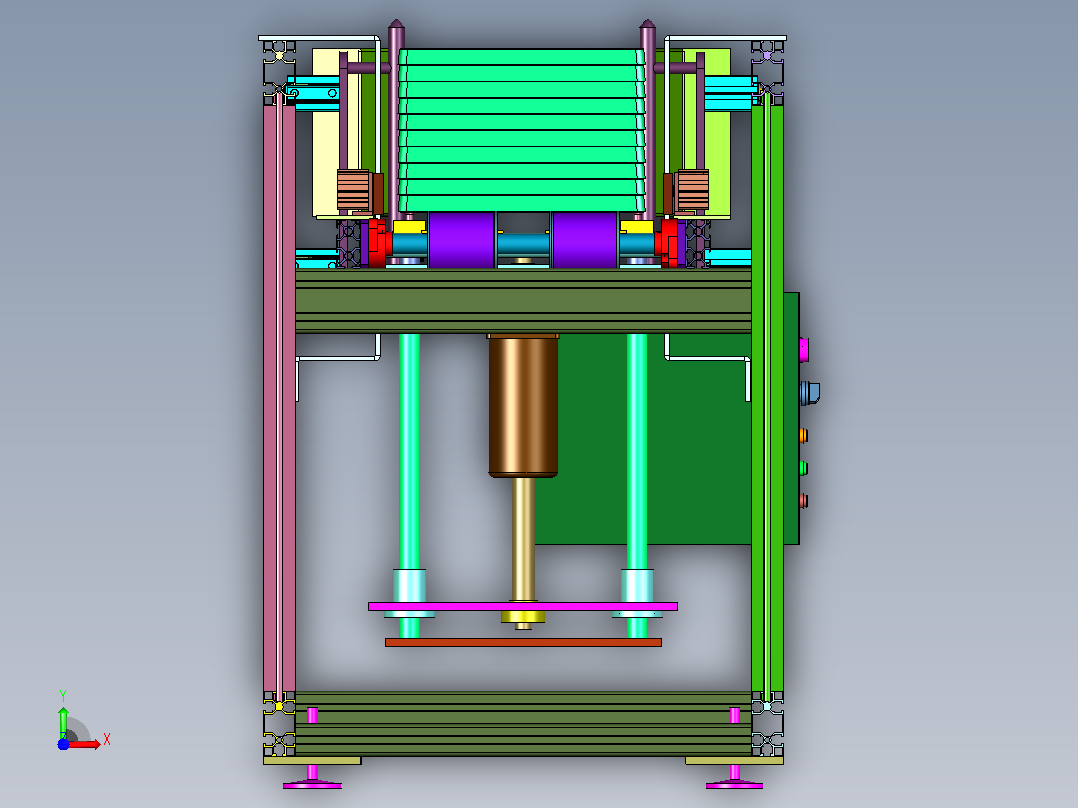Viewport: 1078px width, 808px height.
Task: Select the blue Z axis dot on the triad
Action: (x=63, y=744)
